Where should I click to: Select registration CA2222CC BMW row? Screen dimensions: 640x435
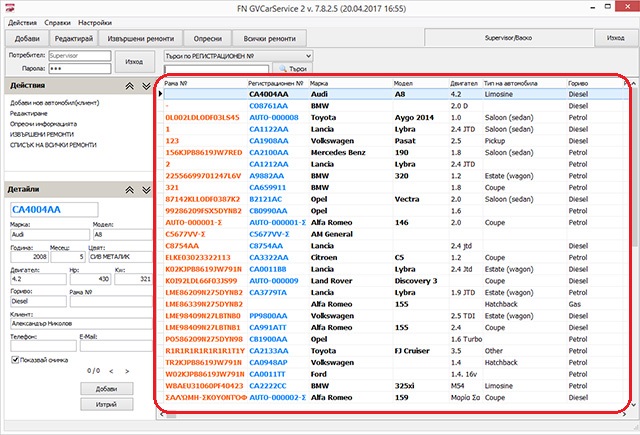tap(396, 386)
